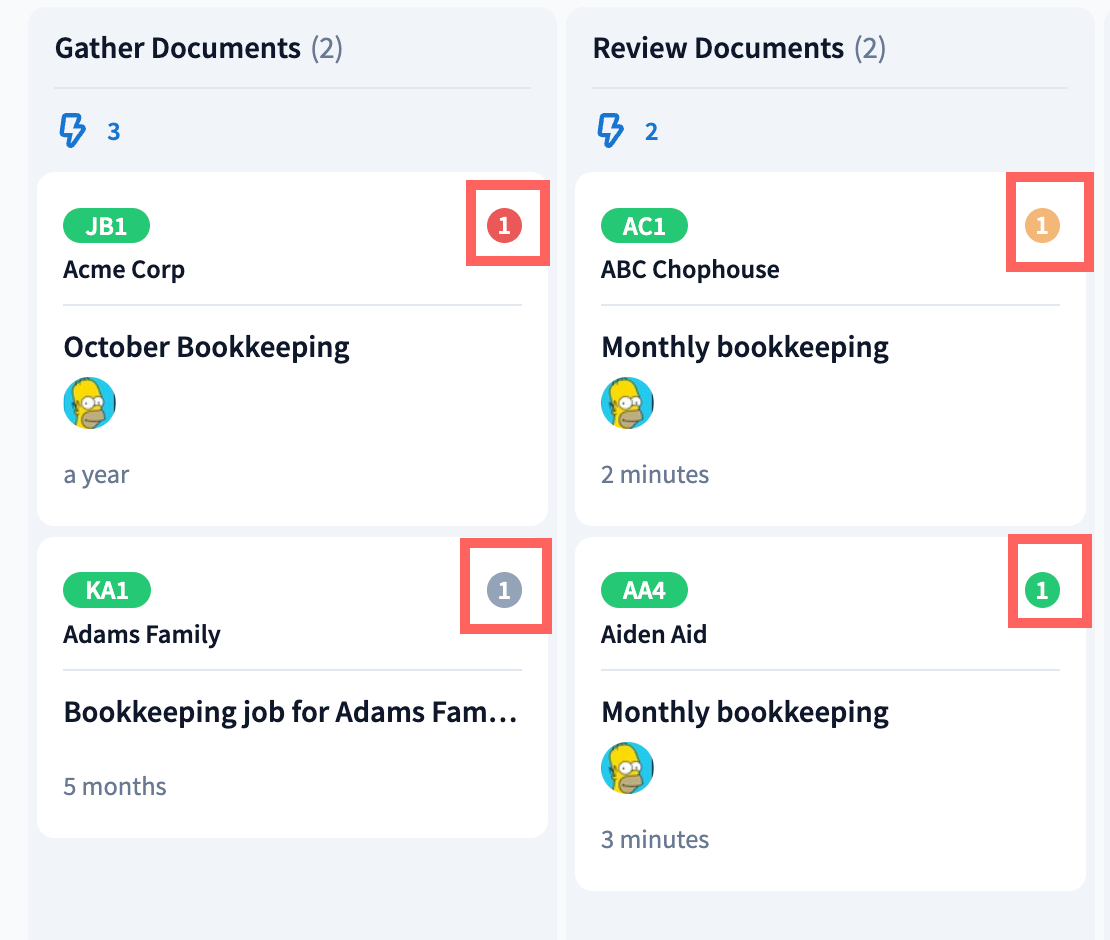Image resolution: width=1110 pixels, height=940 pixels.
Task: Open the Bookkeeping job for Adams Family
Action: click(290, 712)
